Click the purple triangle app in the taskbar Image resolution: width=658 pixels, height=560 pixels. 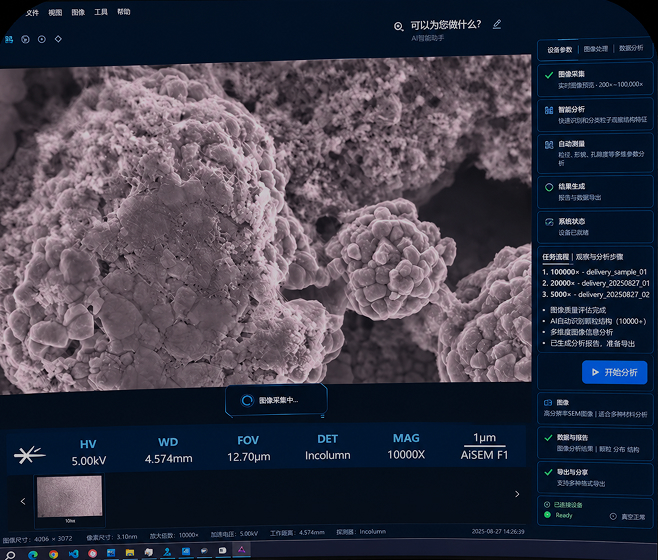(x=241, y=550)
